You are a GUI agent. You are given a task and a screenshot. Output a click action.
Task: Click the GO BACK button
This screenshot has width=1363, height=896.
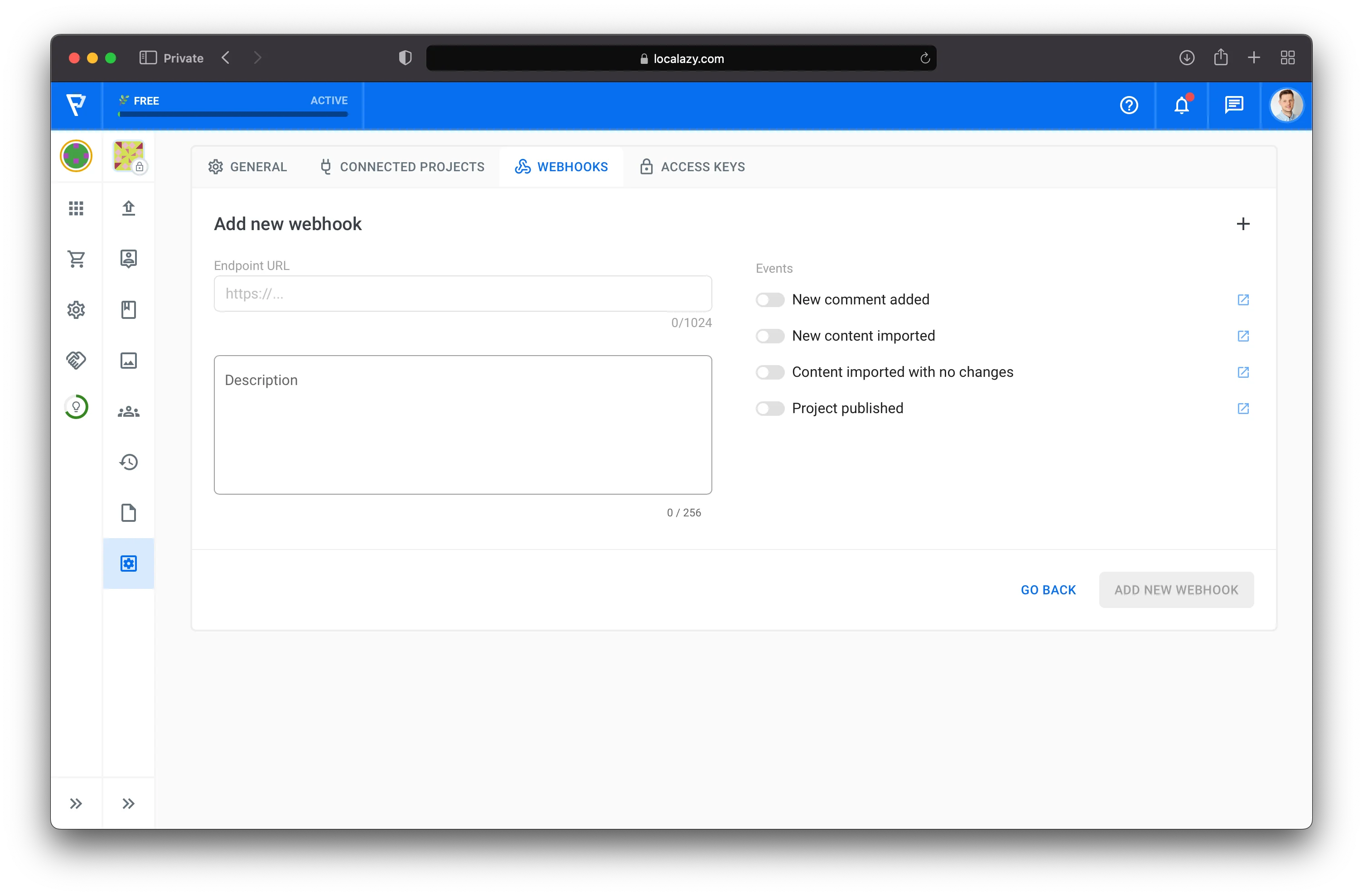[x=1048, y=589]
